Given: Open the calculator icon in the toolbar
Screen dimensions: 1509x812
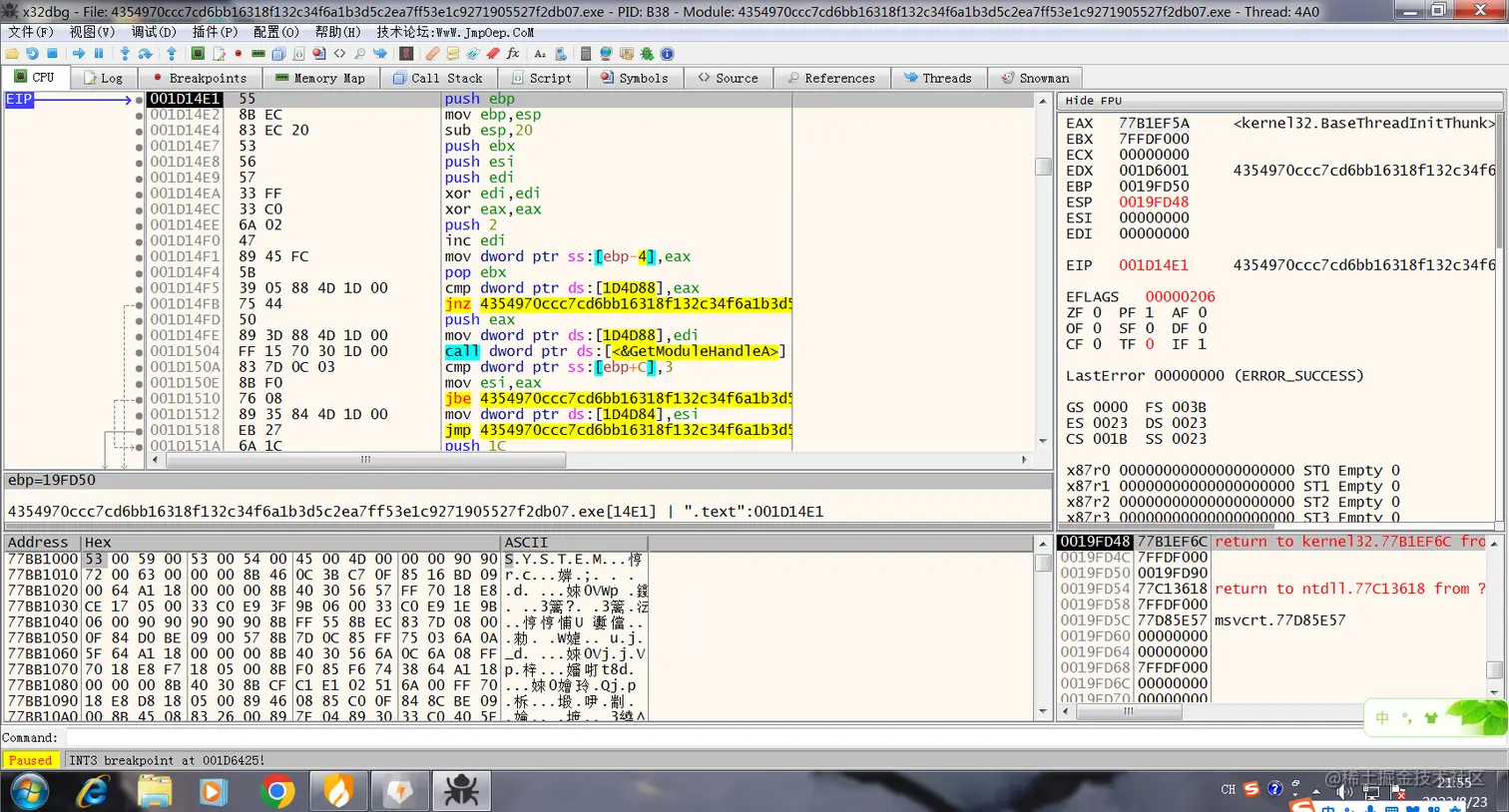Looking at the screenshot, I should [x=586, y=54].
